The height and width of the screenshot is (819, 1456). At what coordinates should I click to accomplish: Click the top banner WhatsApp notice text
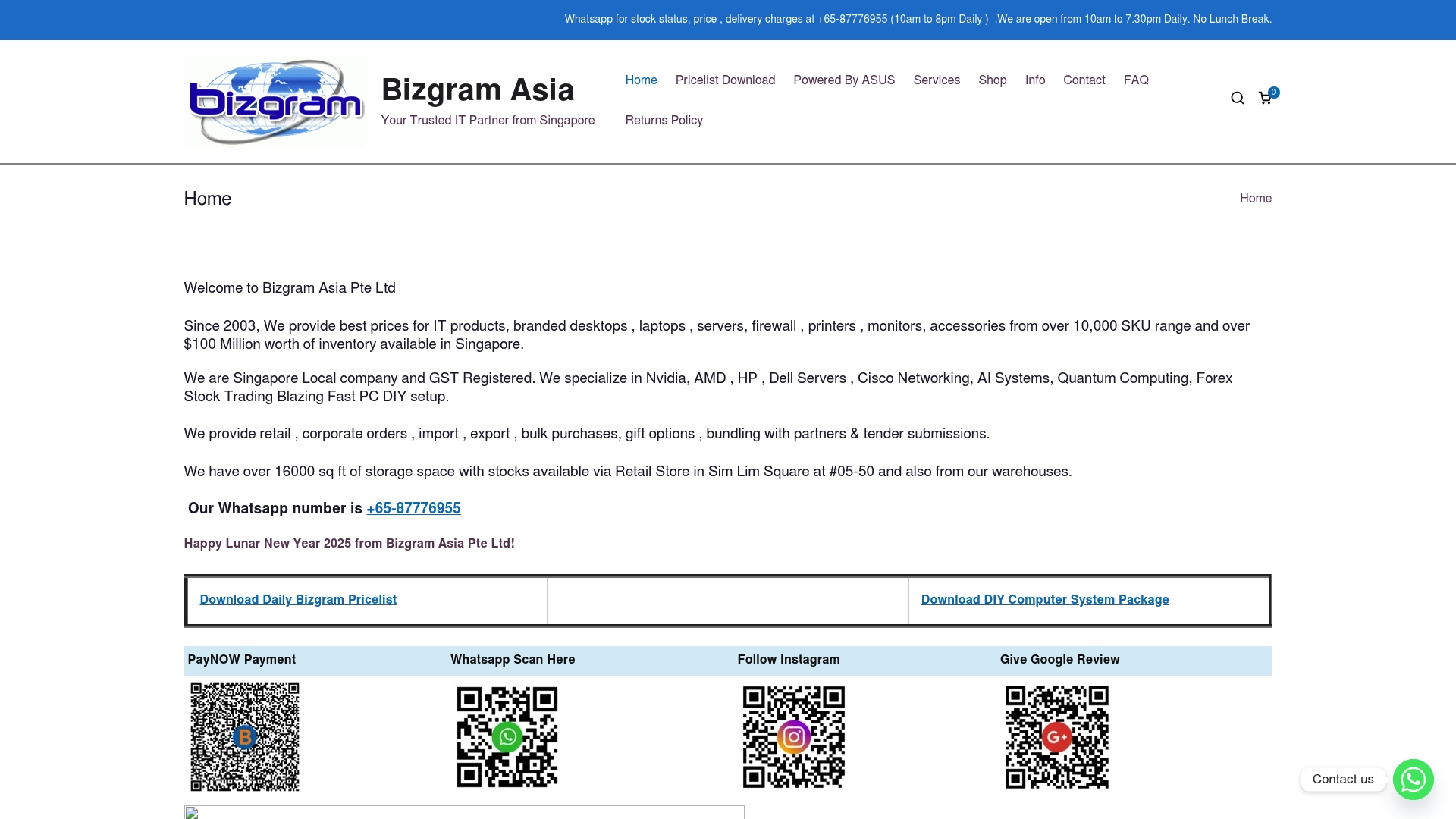pos(918,19)
